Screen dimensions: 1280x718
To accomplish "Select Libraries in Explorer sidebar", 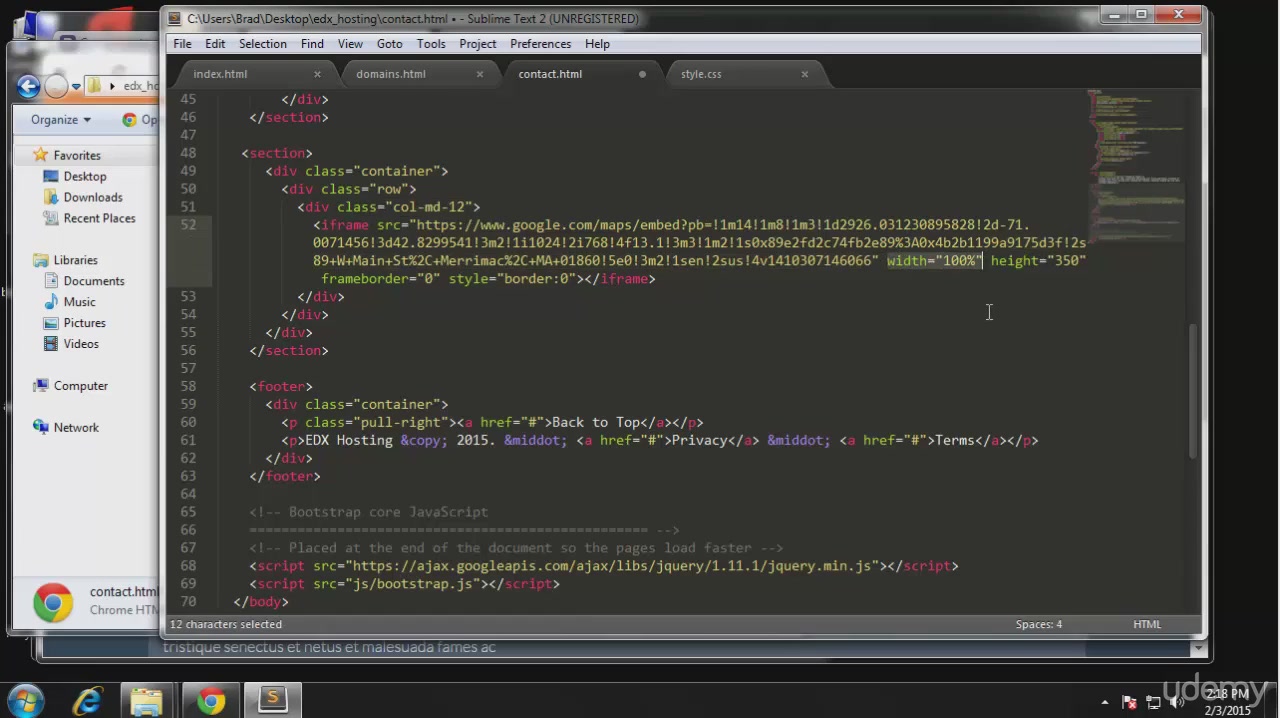I will click(76, 260).
